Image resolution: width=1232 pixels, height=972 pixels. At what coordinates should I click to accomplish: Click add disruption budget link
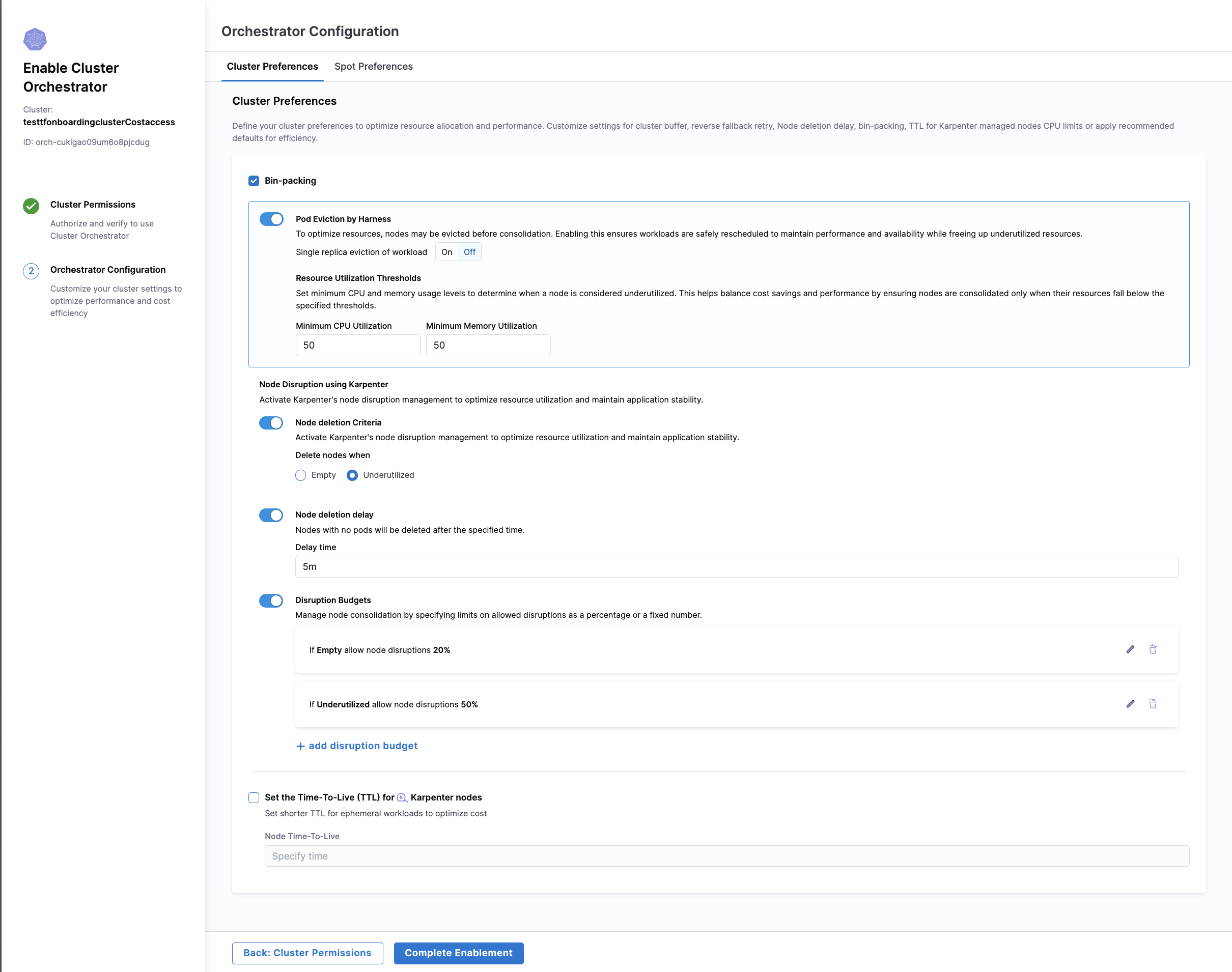[x=357, y=746]
